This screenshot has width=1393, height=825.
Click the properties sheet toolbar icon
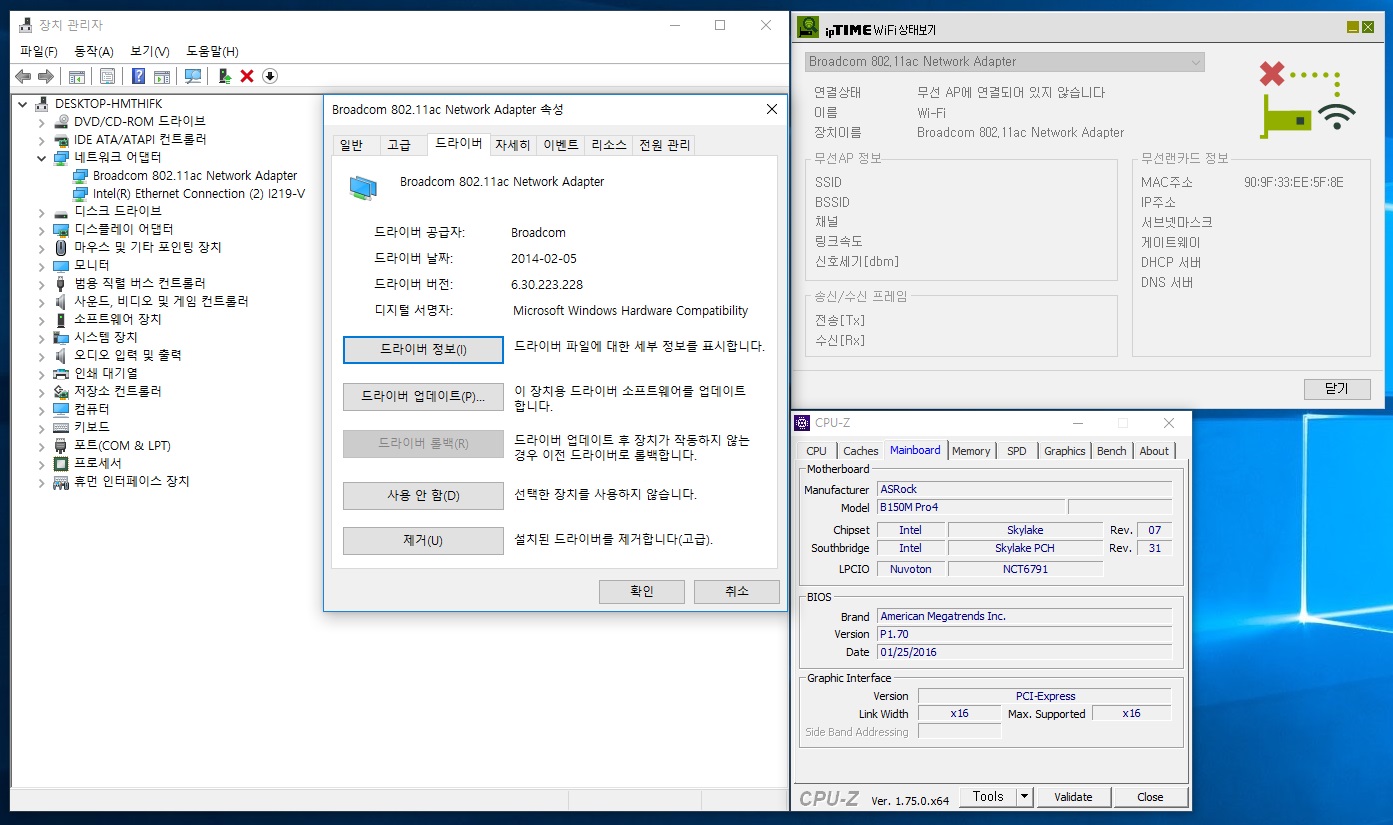(x=107, y=76)
